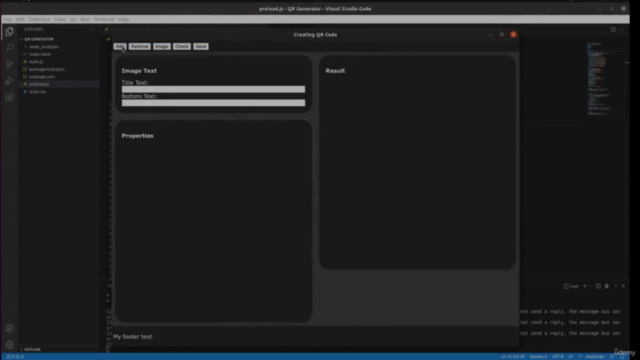
Task: Open the Edit menu
Action: click(20, 19)
